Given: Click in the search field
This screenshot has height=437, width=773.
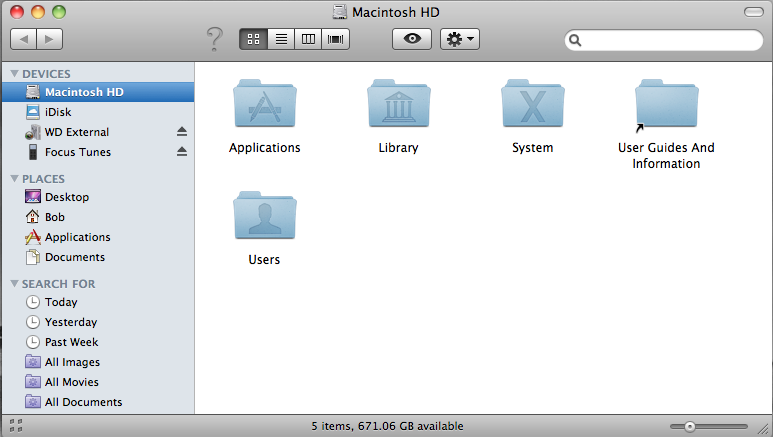Looking at the screenshot, I should 664,40.
